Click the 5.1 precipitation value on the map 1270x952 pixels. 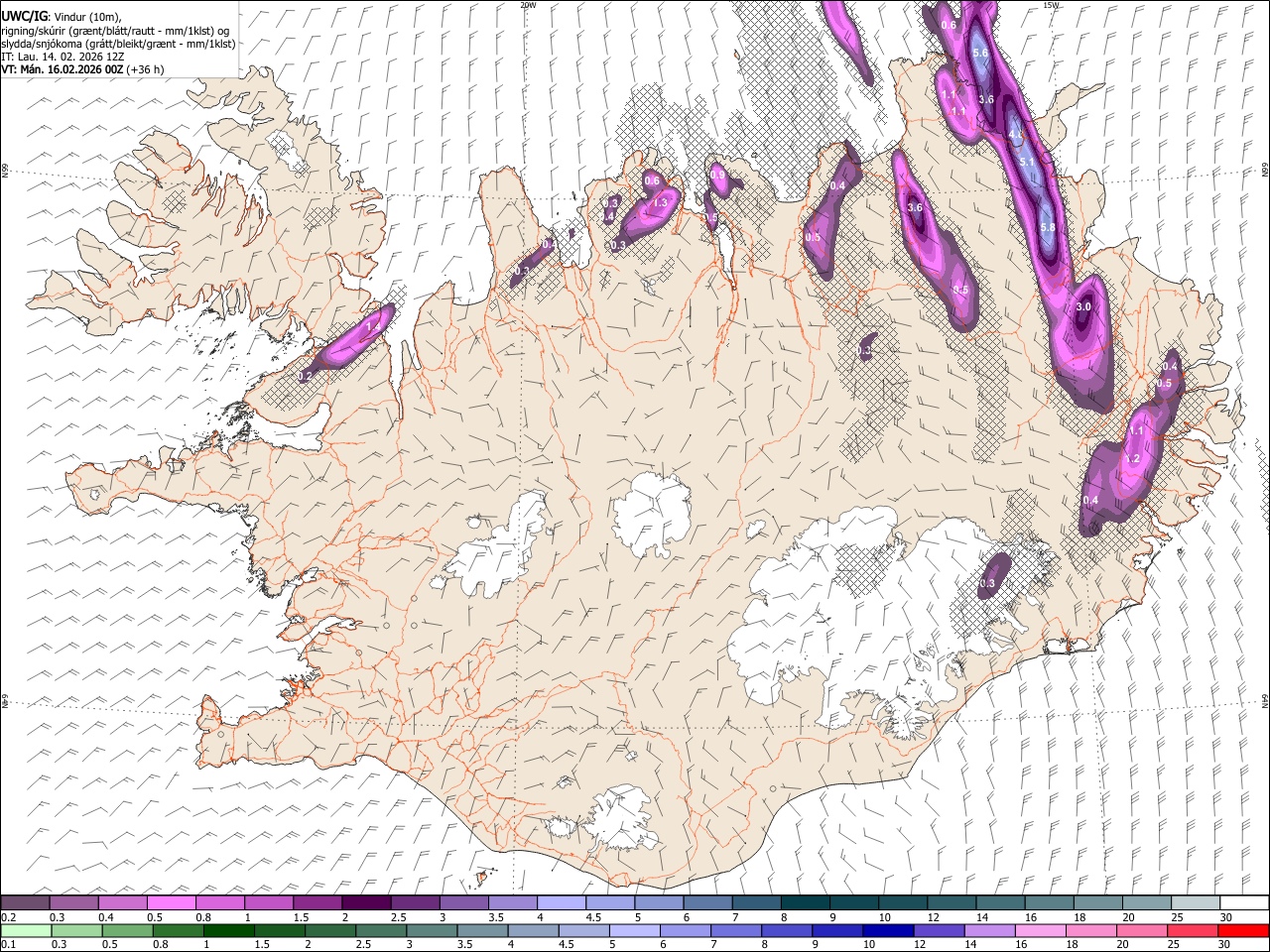coord(1027,162)
